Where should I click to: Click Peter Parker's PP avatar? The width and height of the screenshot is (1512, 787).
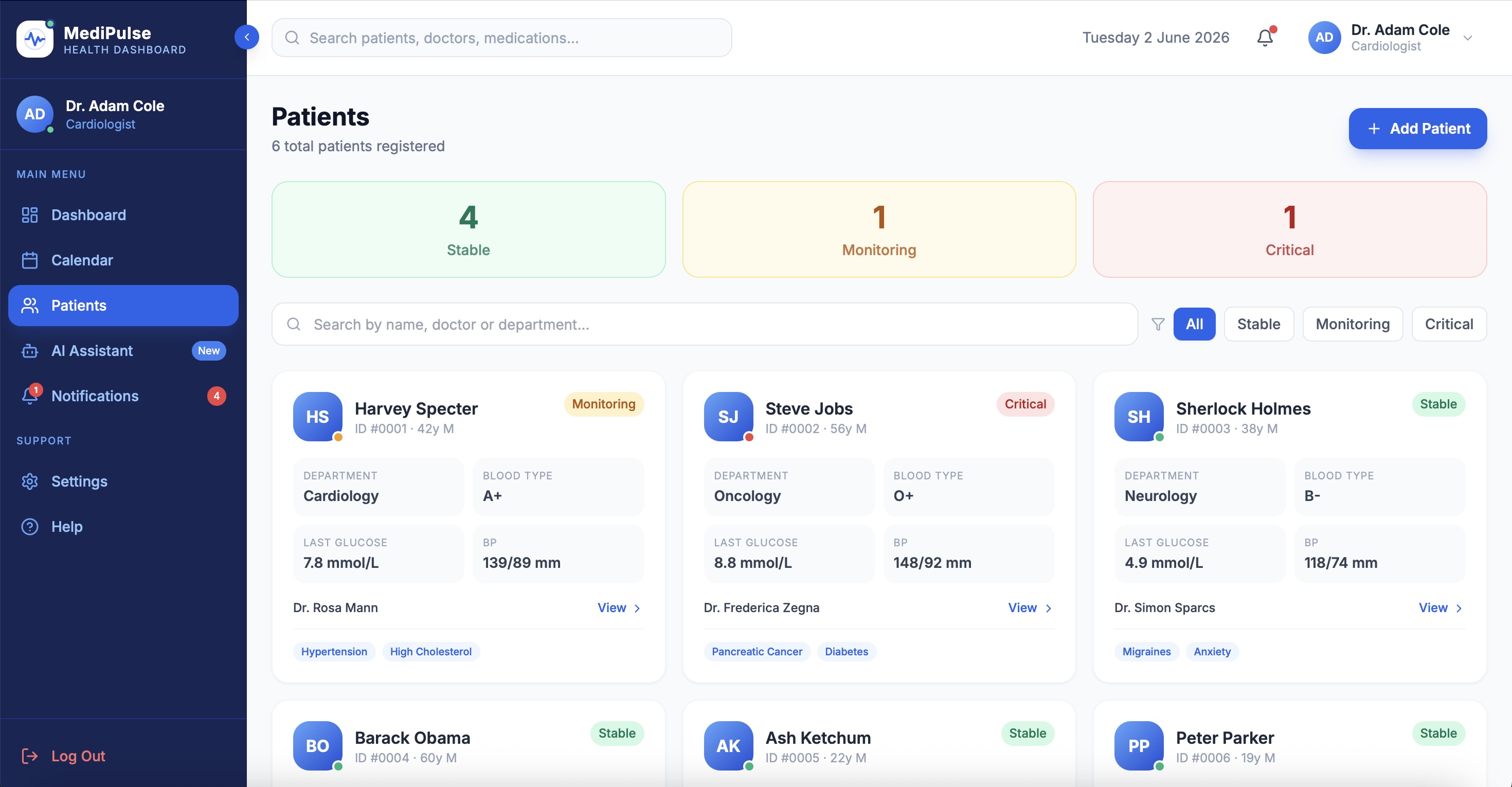(x=1139, y=745)
